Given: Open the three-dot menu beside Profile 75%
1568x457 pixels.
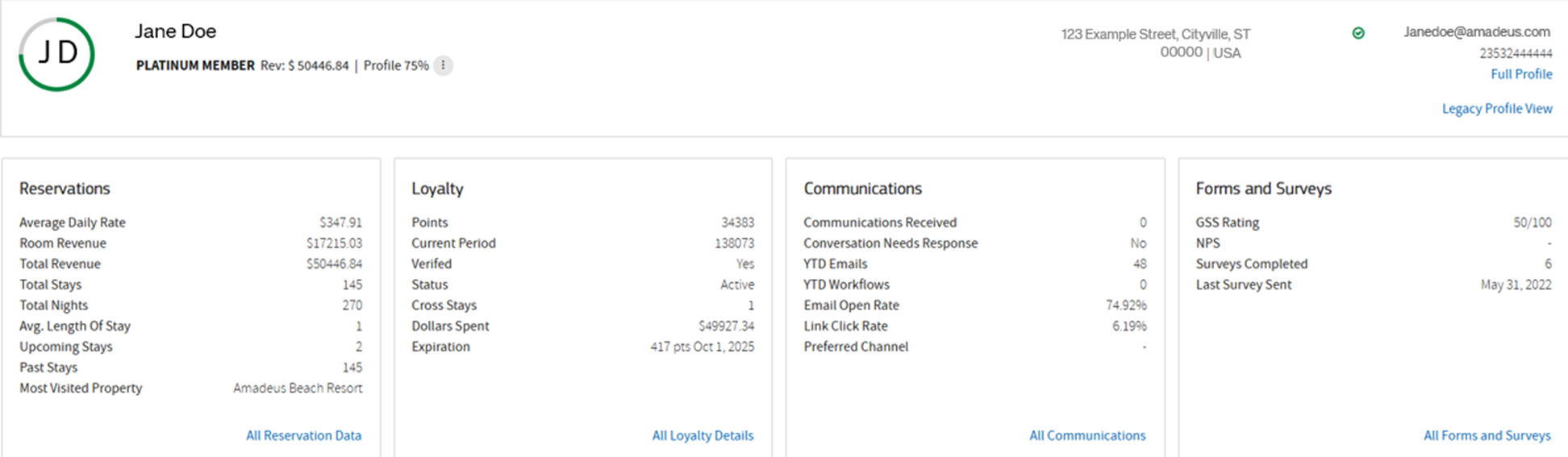Looking at the screenshot, I should (443, 65).
